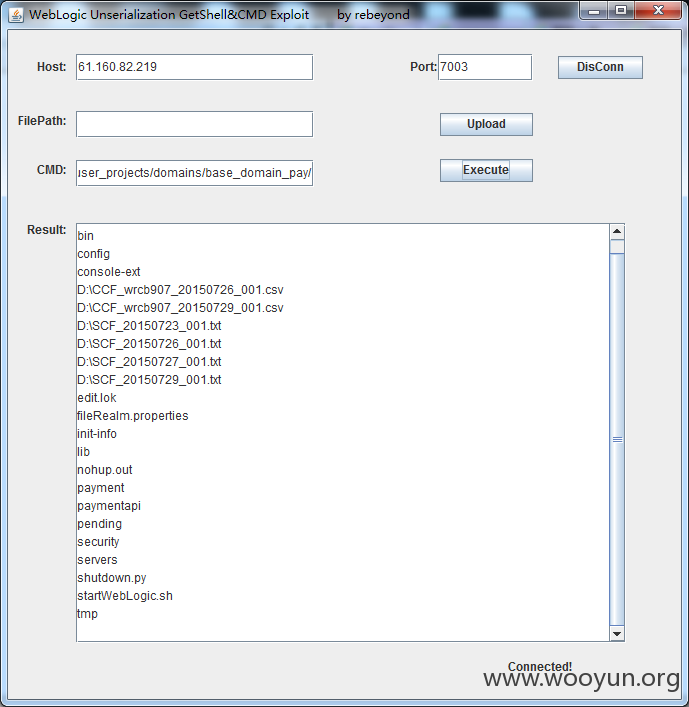Click the 'FilePath:' label

[x=42, y=121]
